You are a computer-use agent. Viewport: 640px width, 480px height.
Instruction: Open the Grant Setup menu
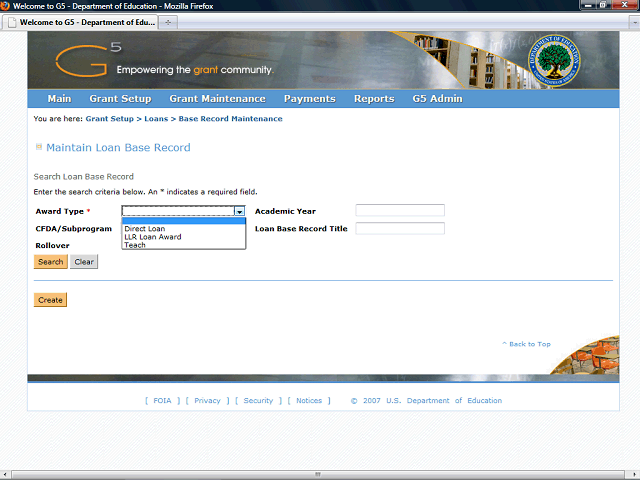[x=120, y=99]
